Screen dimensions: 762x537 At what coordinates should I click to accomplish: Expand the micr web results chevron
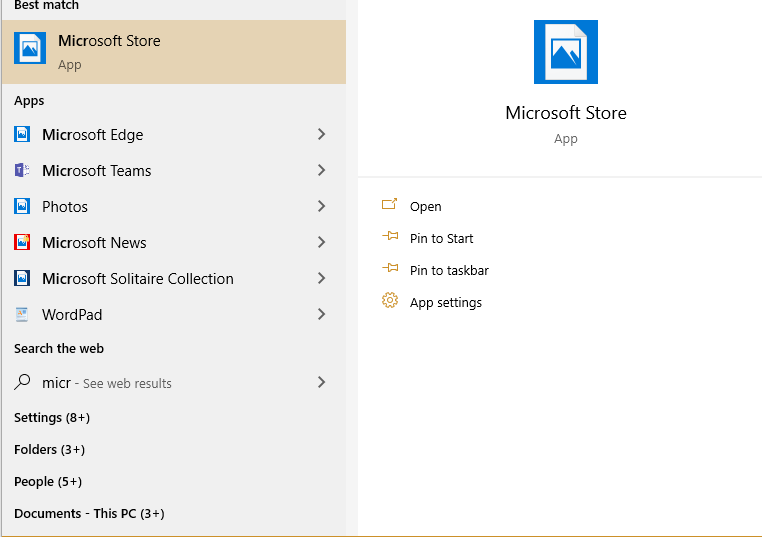(321, 382)
